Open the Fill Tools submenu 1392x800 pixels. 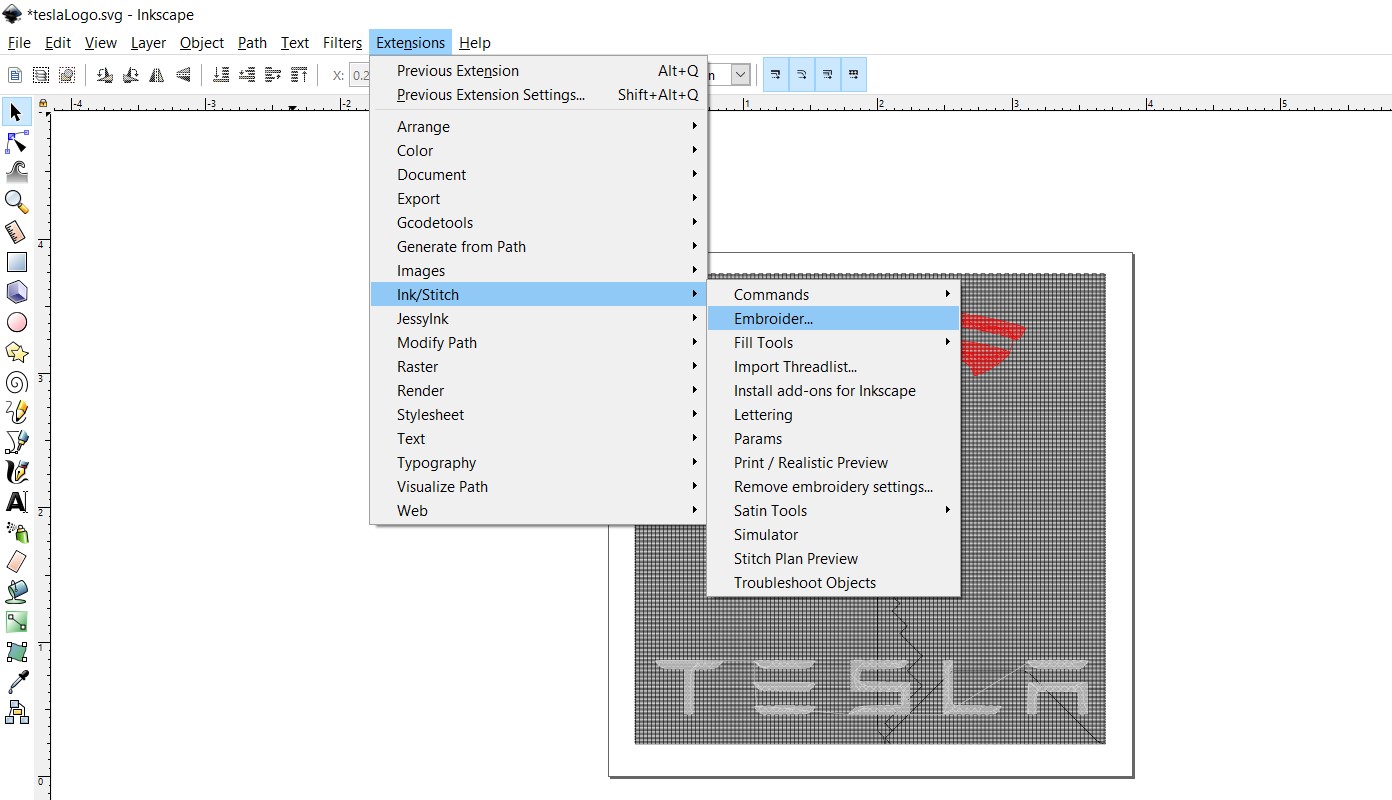pos(834,343)
